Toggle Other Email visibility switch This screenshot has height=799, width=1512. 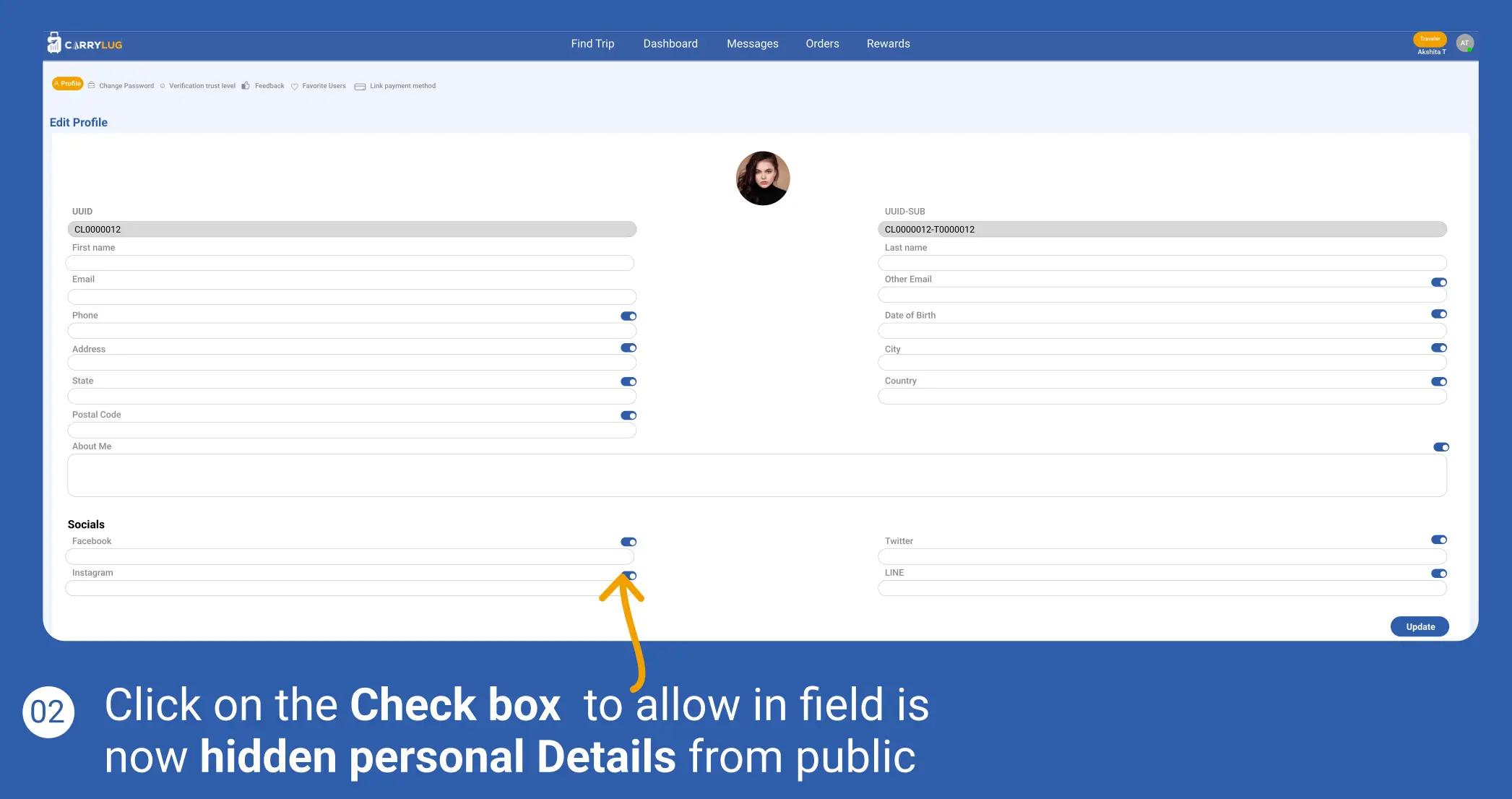1439,282
